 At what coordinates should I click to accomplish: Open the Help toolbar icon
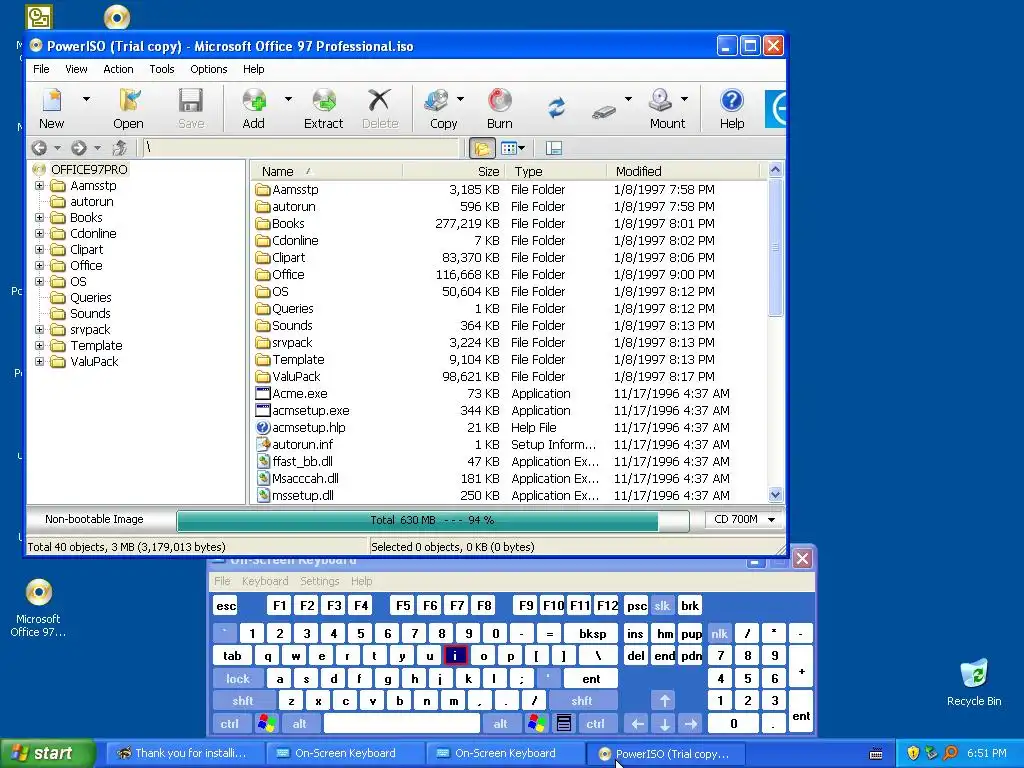(x=732, y=101)
